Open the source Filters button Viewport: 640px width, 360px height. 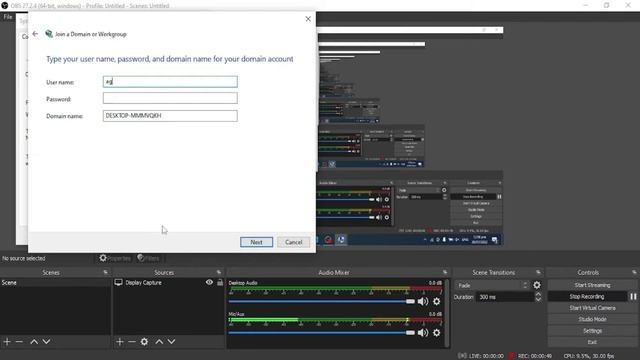149,258
